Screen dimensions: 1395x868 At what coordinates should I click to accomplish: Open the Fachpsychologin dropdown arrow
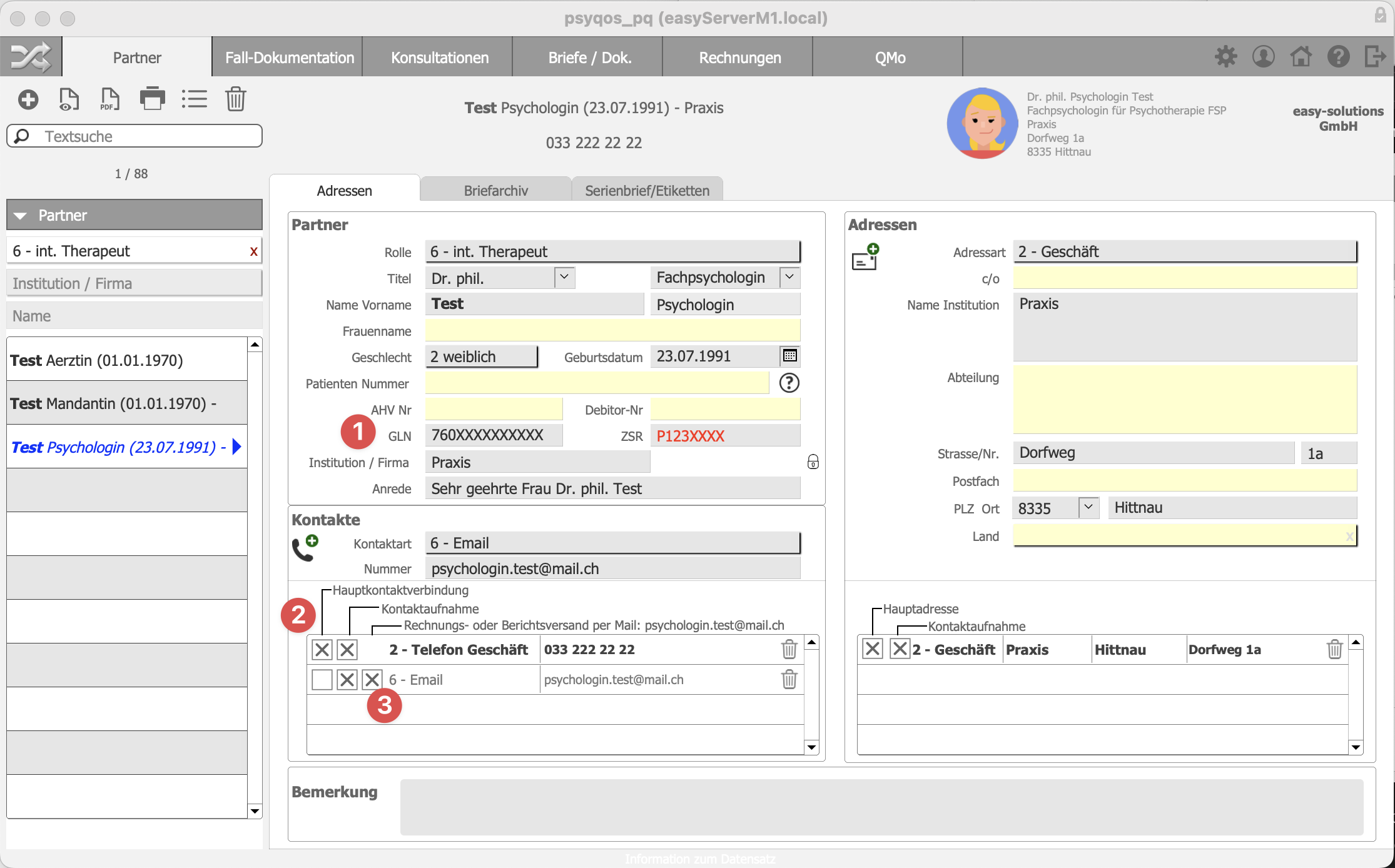pyautogui.click(x=789, y=276)
